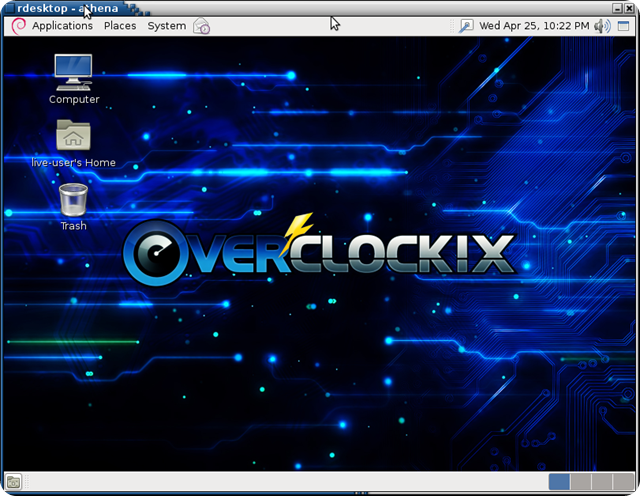This screenshot has width=640, height=496.
Task: Open the volume control speaker icon
Action: (602, 26)
